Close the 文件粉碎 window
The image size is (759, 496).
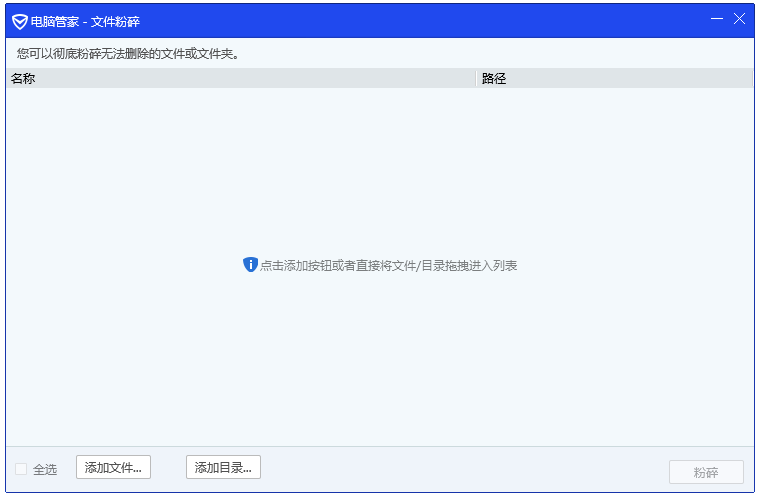[x=739, y=19]
